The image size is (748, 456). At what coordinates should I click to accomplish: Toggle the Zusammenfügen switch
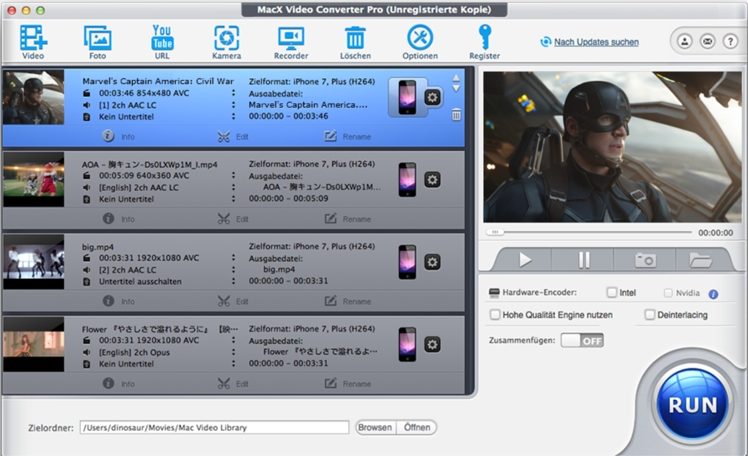pyautogui.click(x=581, y=340)
